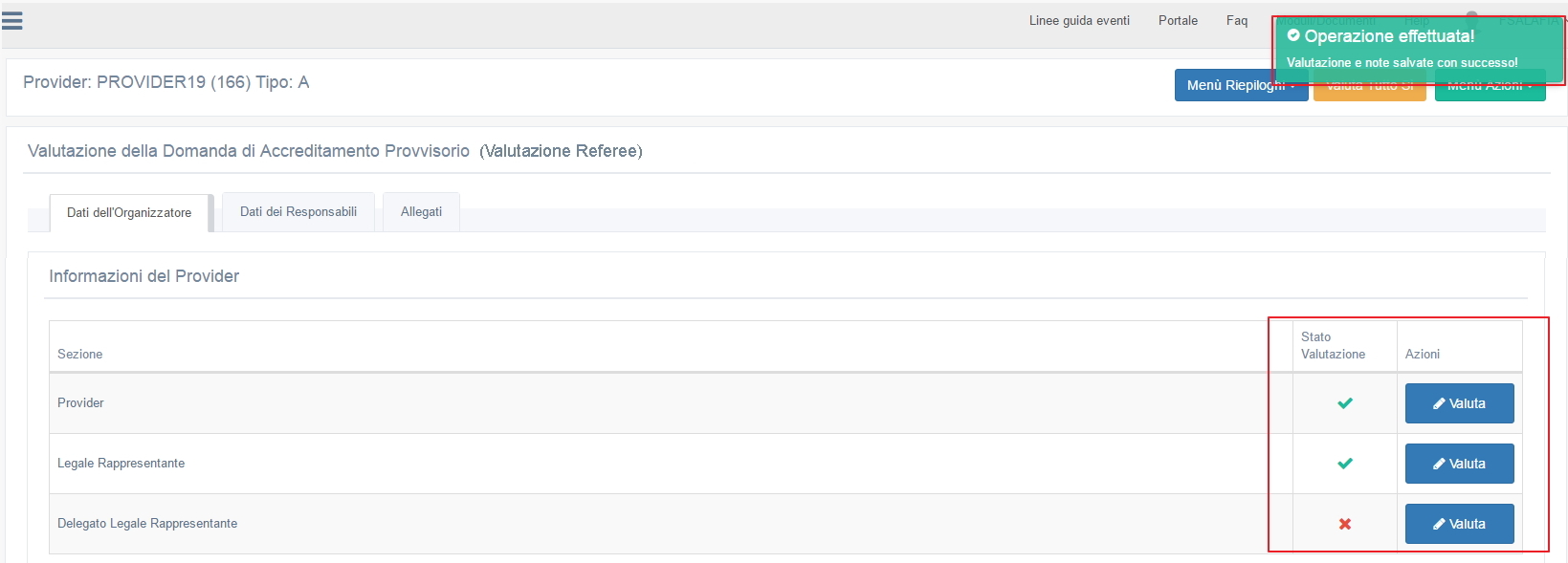Open the Linee guida eventi link
The height and width of the screenshot is (563, 1568).
1079,21
